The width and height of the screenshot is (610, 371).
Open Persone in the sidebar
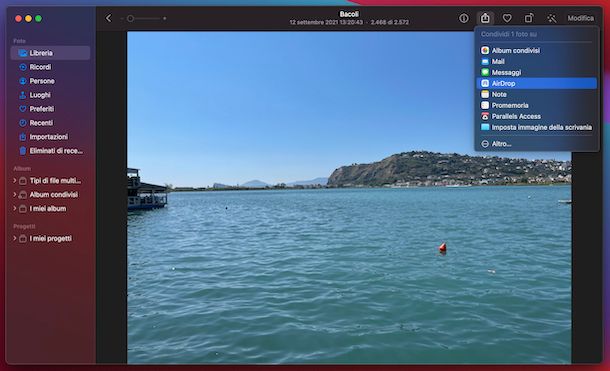point(50,81)
